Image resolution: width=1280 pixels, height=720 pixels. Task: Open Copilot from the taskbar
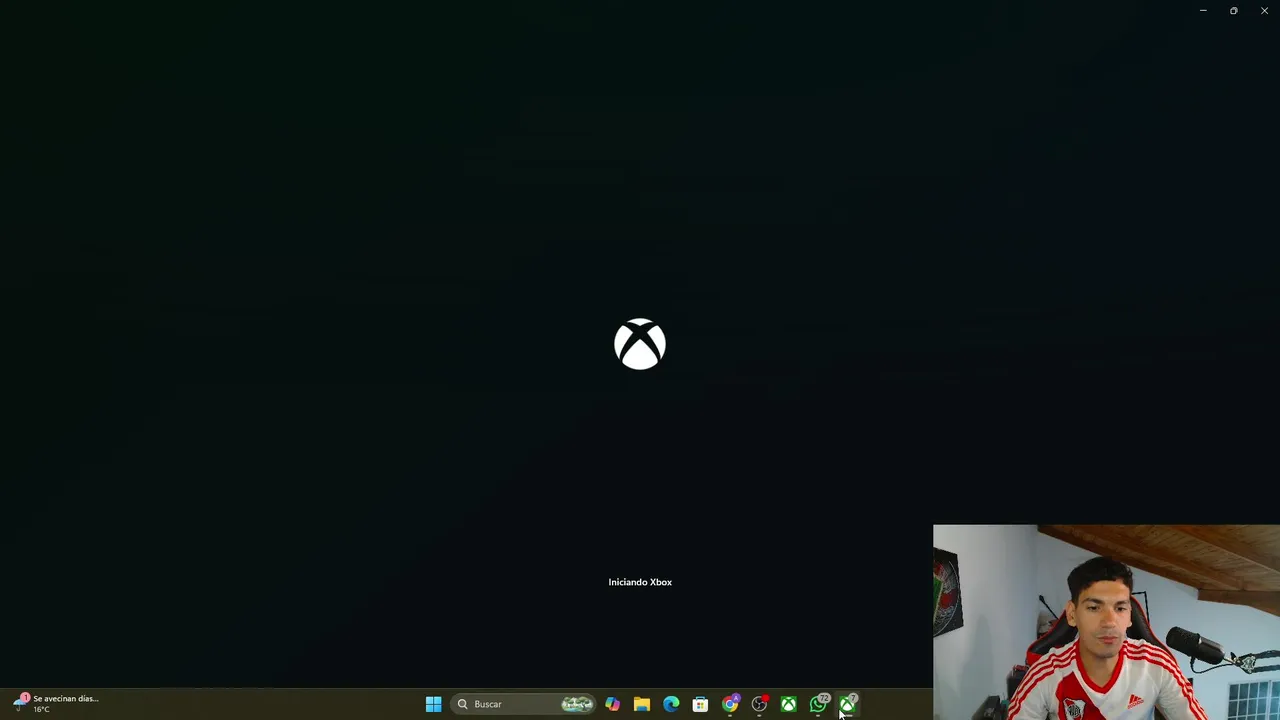coord(612,704)
